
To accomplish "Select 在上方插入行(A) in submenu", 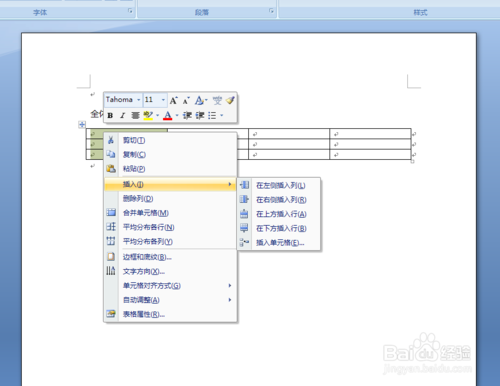I will (279, 214).
